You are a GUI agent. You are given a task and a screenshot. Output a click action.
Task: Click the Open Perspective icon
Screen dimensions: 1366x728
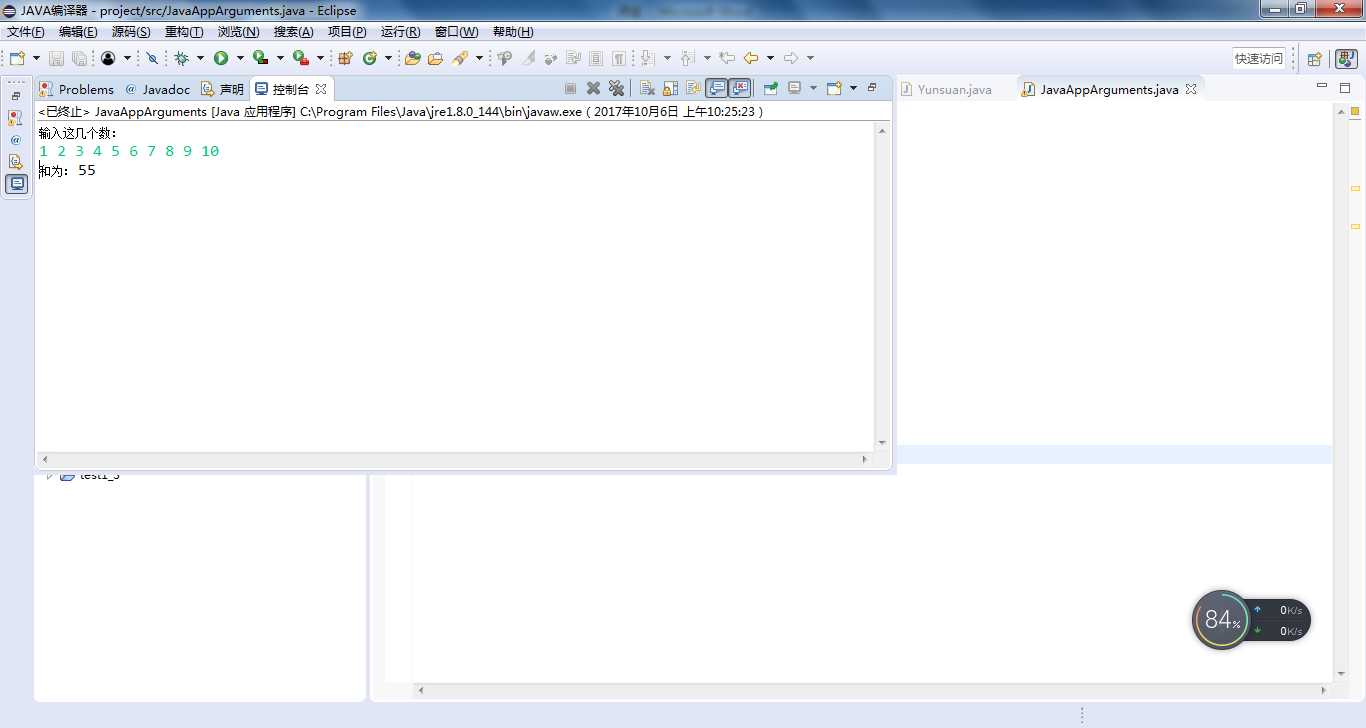(x=1315, y=59)
